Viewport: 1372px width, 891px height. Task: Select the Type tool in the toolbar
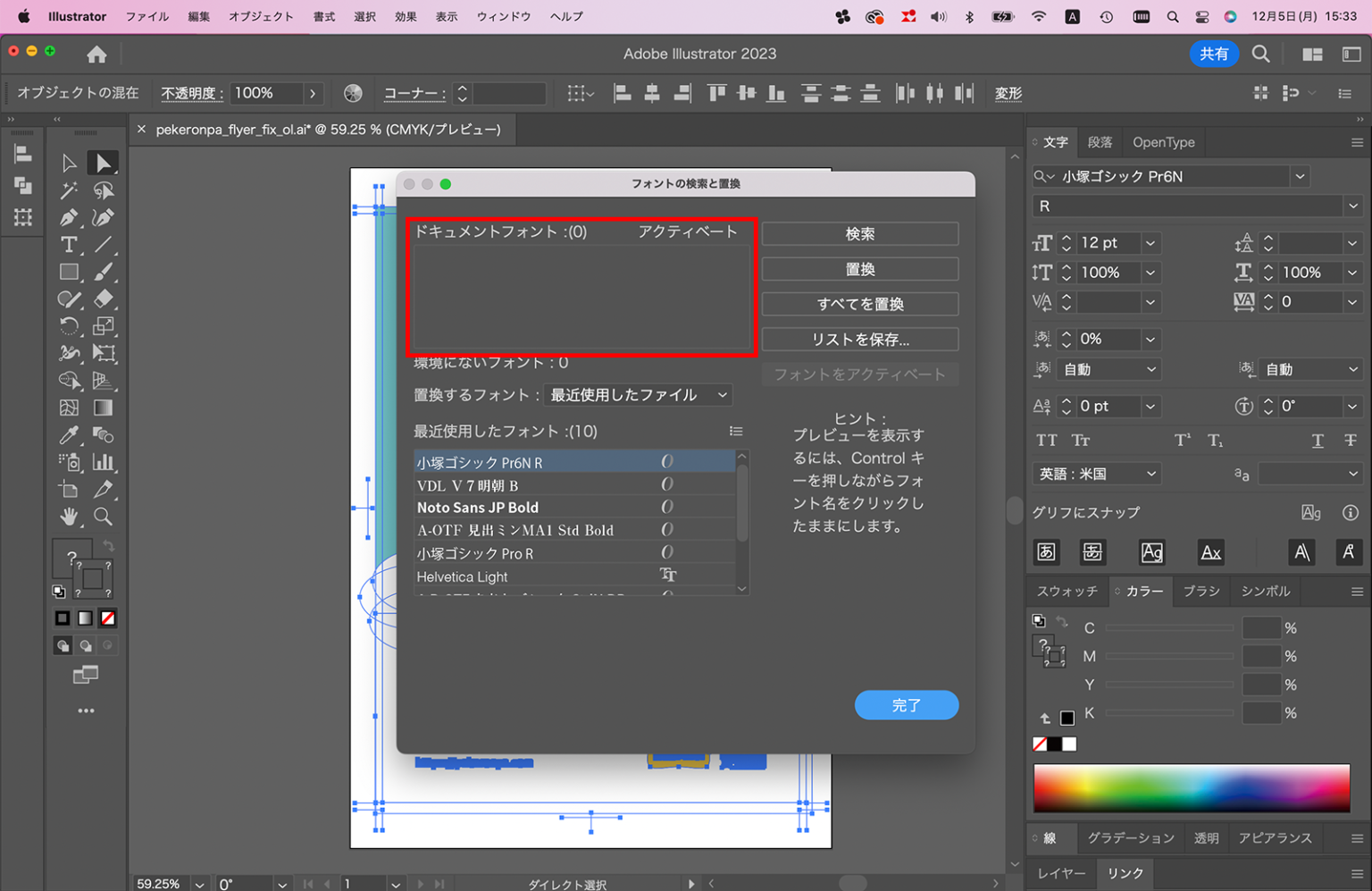[x=70, y=244]
